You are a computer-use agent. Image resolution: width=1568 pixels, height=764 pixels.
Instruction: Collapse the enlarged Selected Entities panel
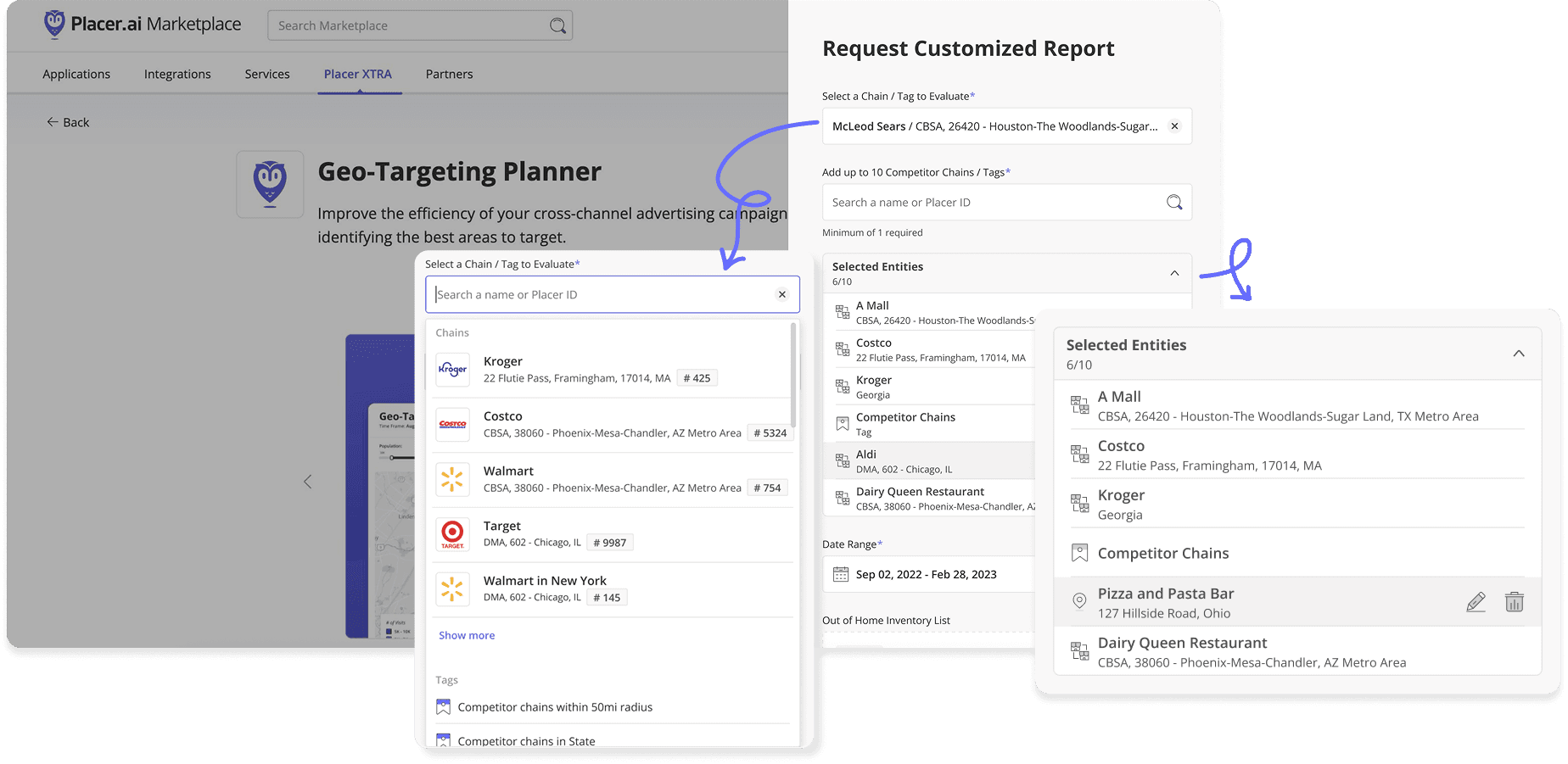[1519, 354]
